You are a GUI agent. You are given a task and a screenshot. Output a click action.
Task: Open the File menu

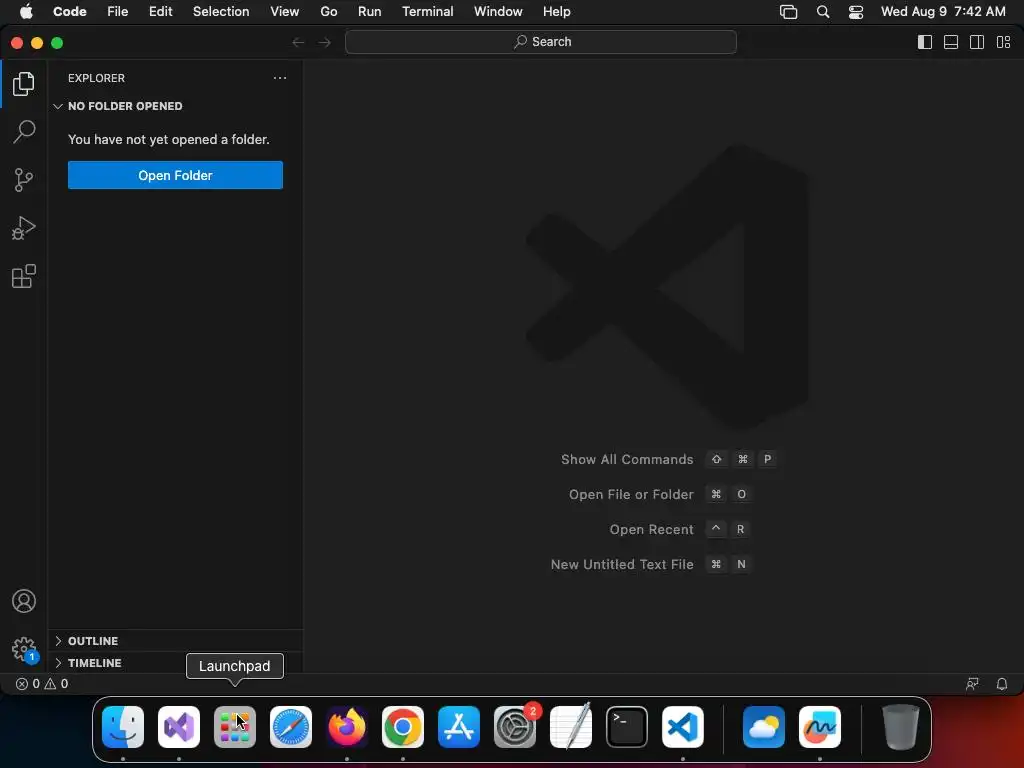tap(118, 12)
